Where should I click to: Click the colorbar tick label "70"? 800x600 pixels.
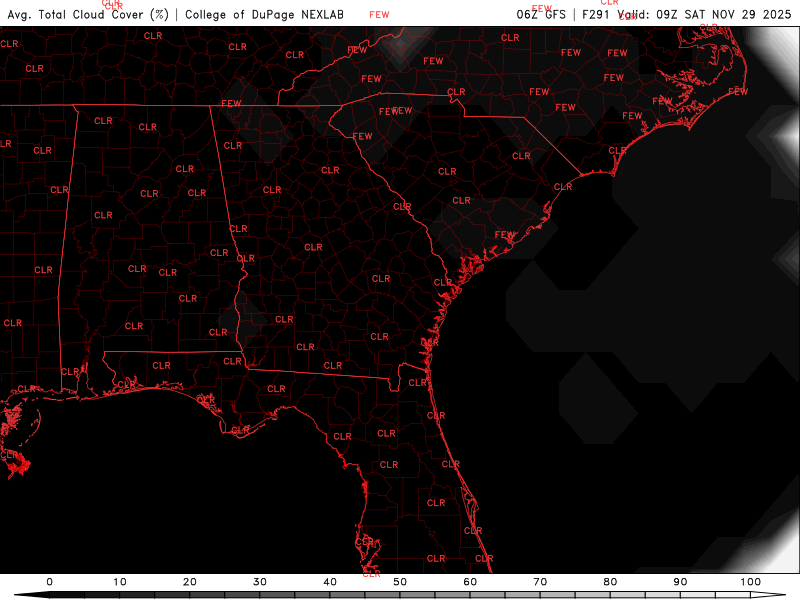click(540, 582)
